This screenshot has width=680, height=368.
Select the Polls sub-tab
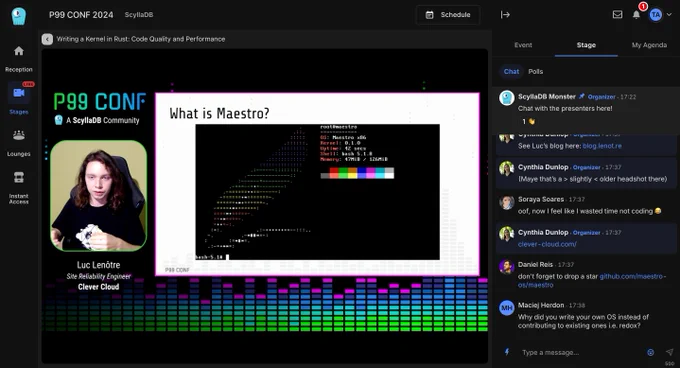[x=536, y=72]
